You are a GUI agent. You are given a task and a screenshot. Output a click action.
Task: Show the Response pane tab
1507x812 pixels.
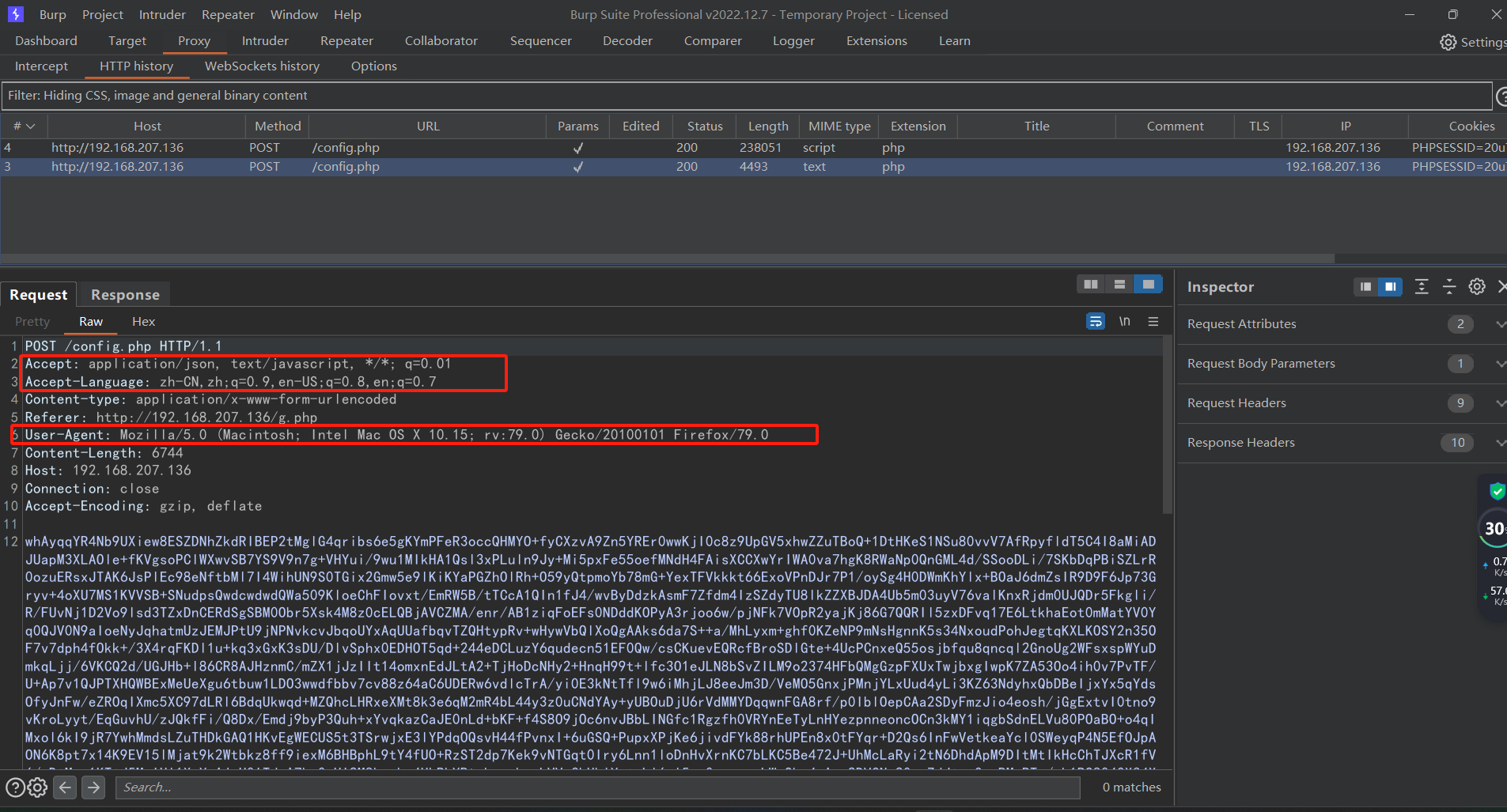click(125, 295)
